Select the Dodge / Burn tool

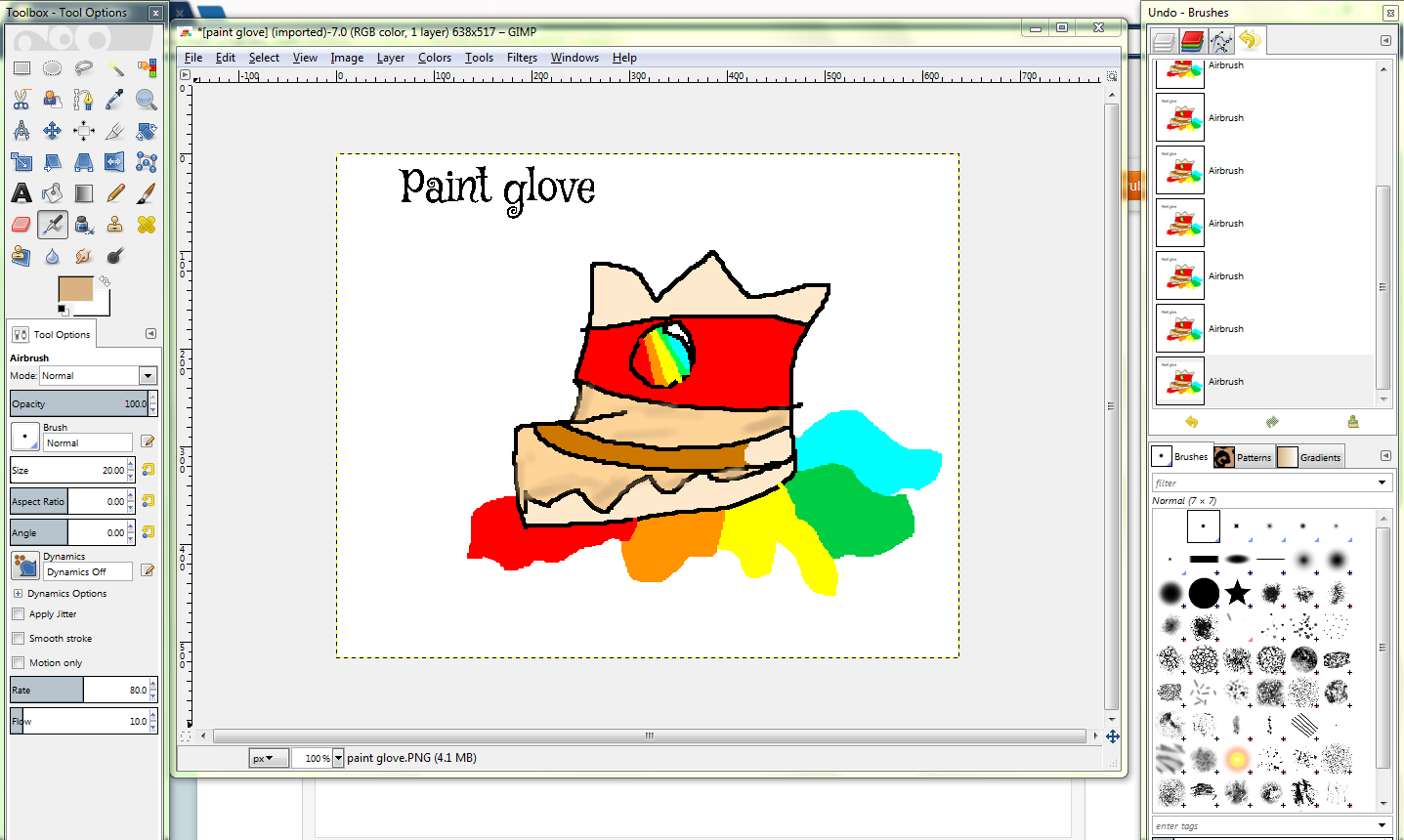point(115,256)
